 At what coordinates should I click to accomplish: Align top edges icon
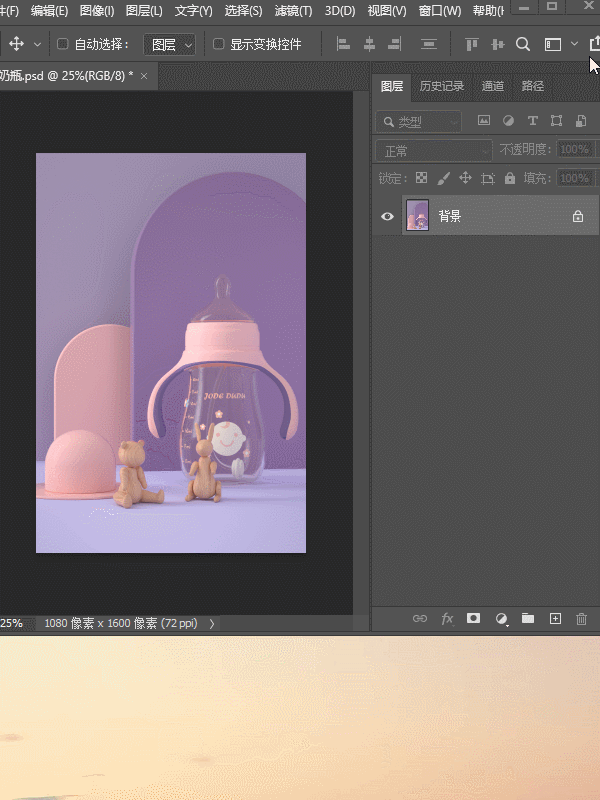(x=471, y=44)
